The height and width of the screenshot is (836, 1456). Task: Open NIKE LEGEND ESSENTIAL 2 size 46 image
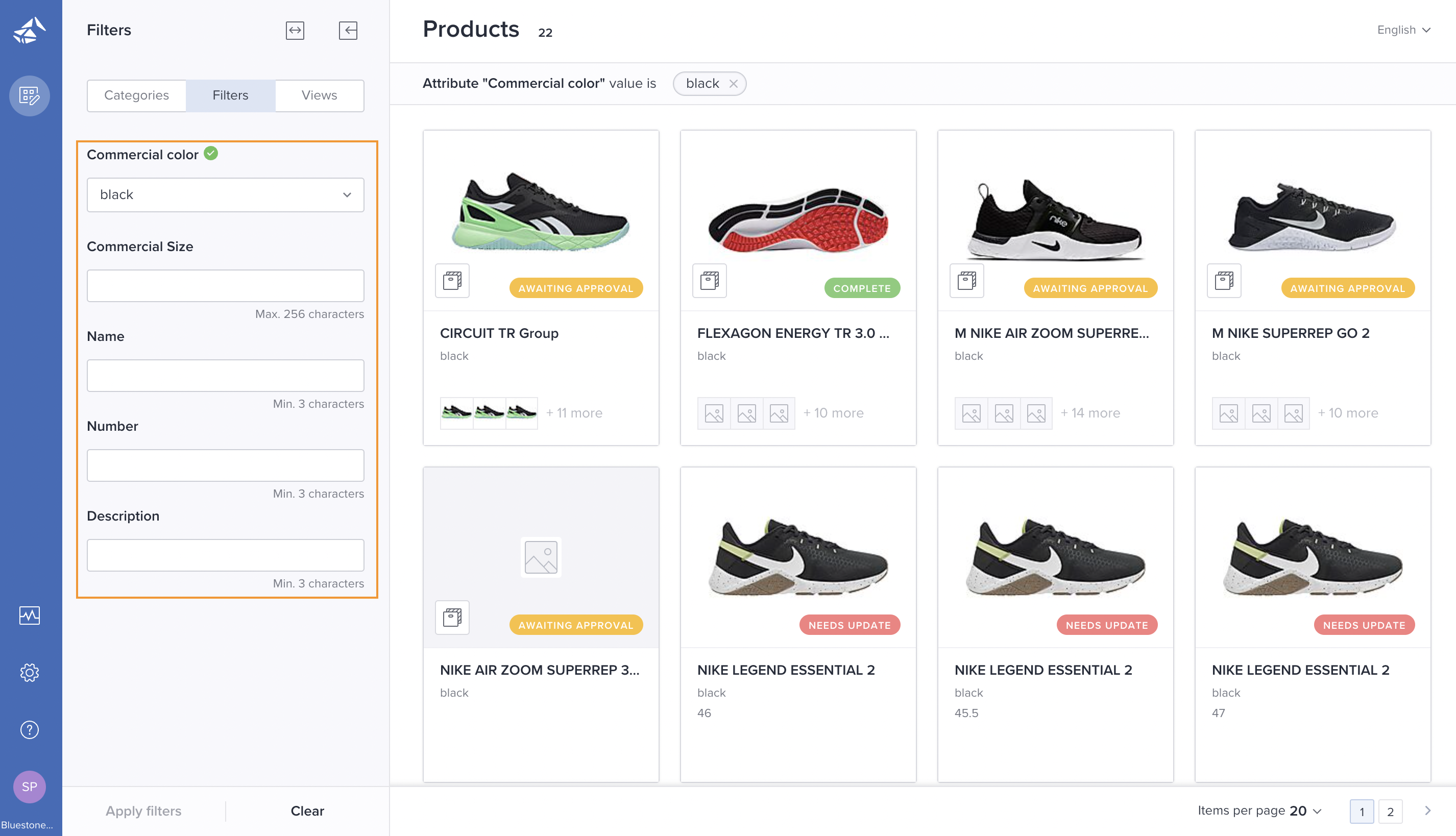point(798,556)
